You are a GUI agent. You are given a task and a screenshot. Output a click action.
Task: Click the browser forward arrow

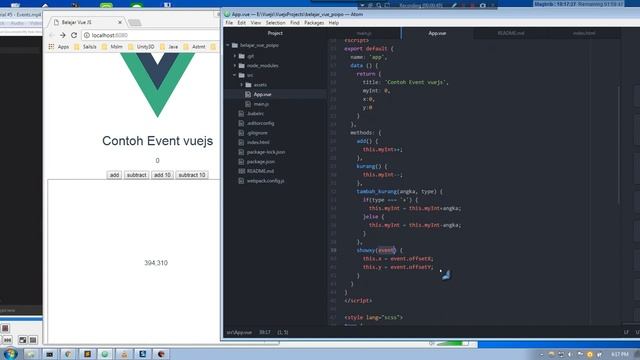tap(62, 36)
